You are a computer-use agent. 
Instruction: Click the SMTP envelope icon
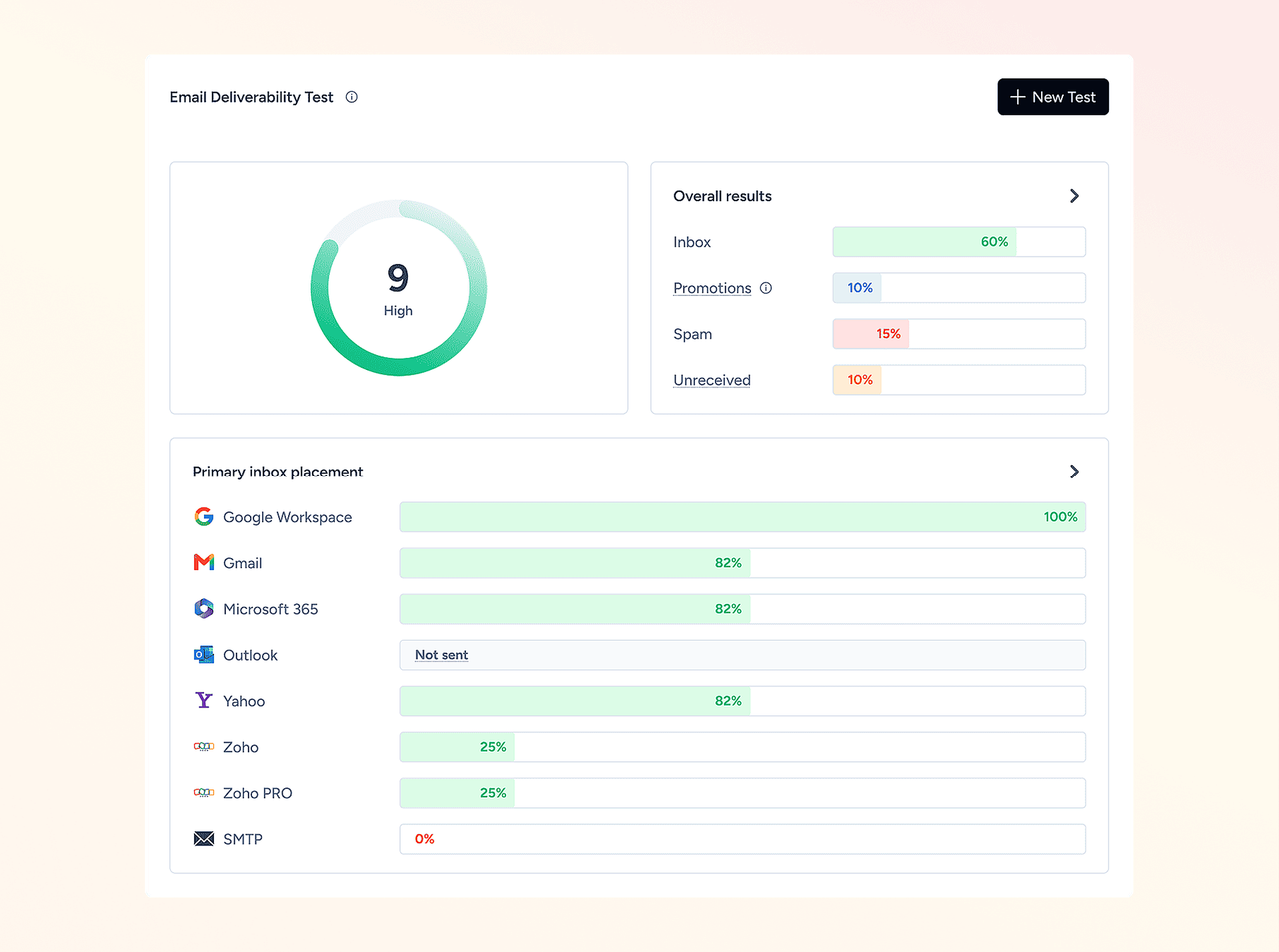click(x=204, y=839)
